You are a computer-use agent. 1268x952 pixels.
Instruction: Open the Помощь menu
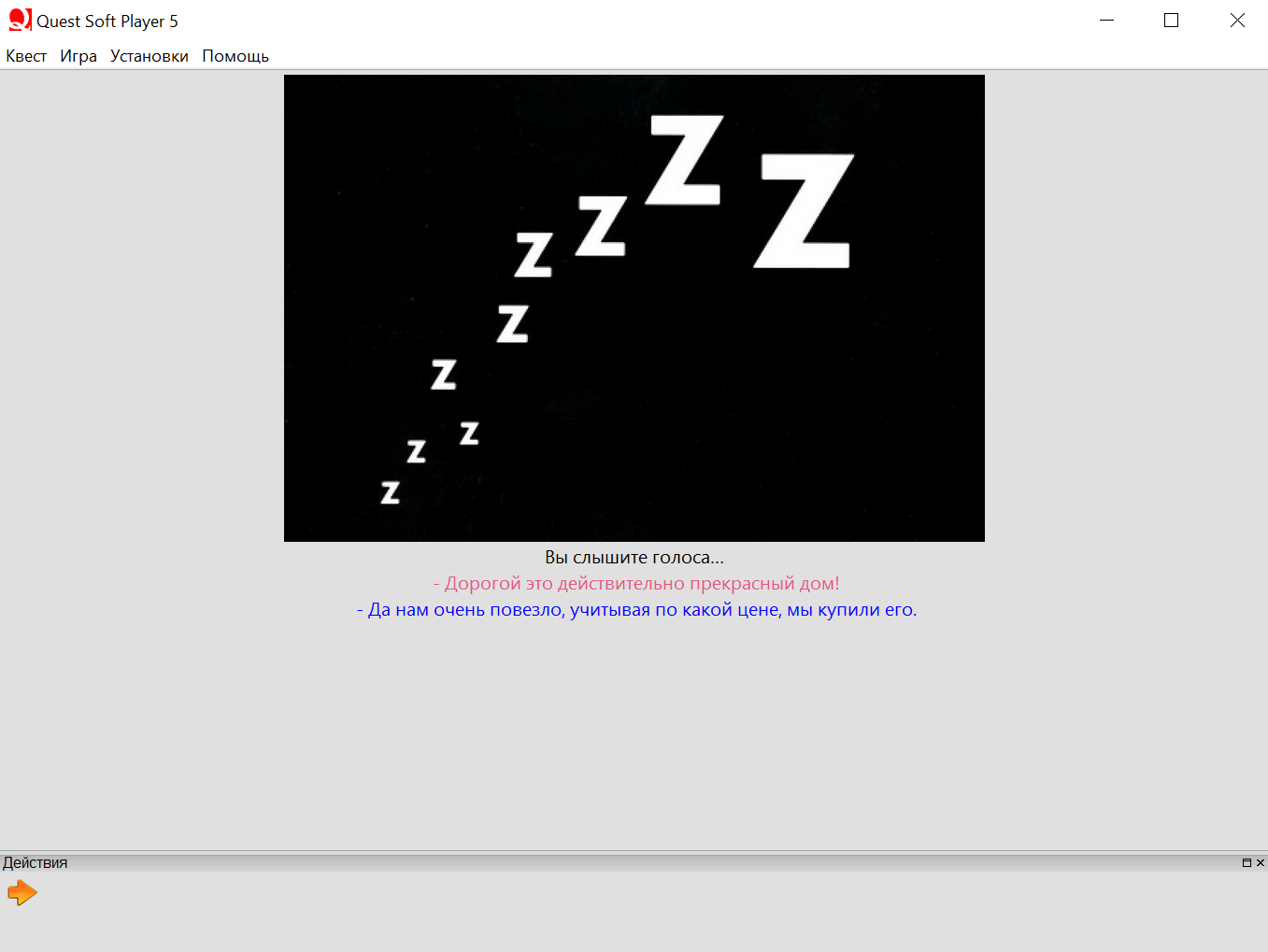point(235,56)
